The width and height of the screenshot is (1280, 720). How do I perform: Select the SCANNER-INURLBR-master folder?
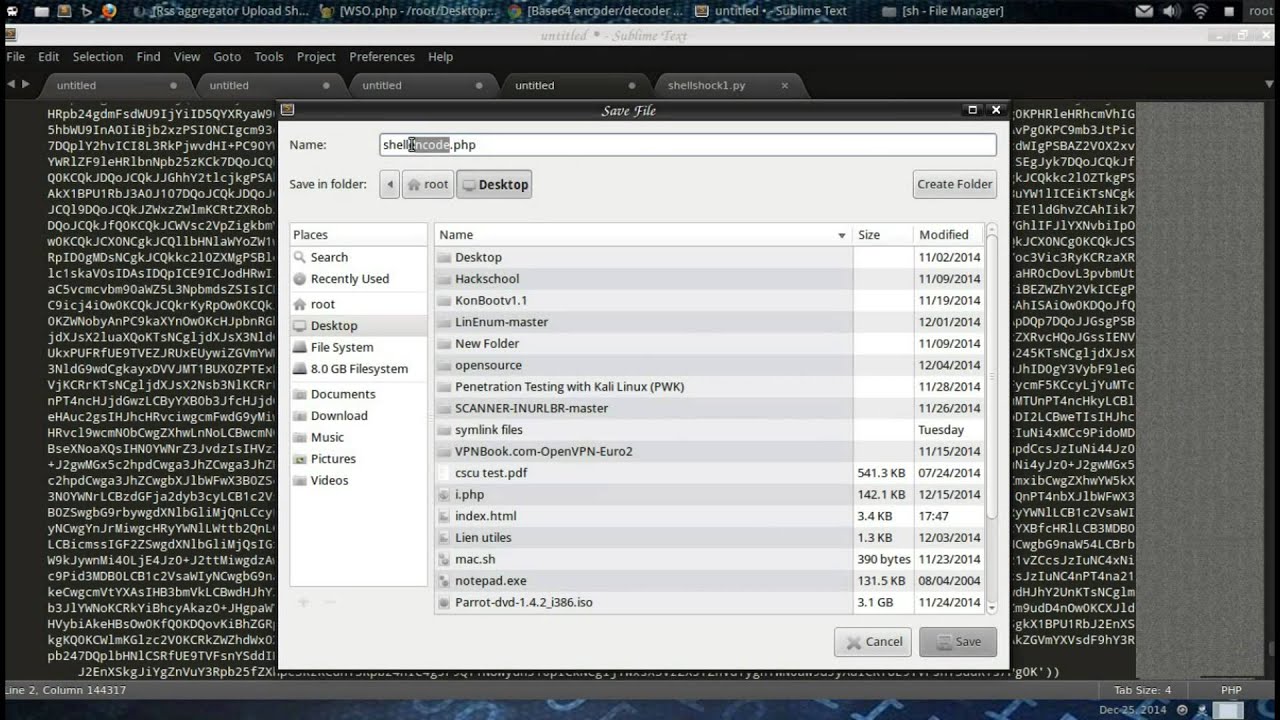(x=709, y=408)
